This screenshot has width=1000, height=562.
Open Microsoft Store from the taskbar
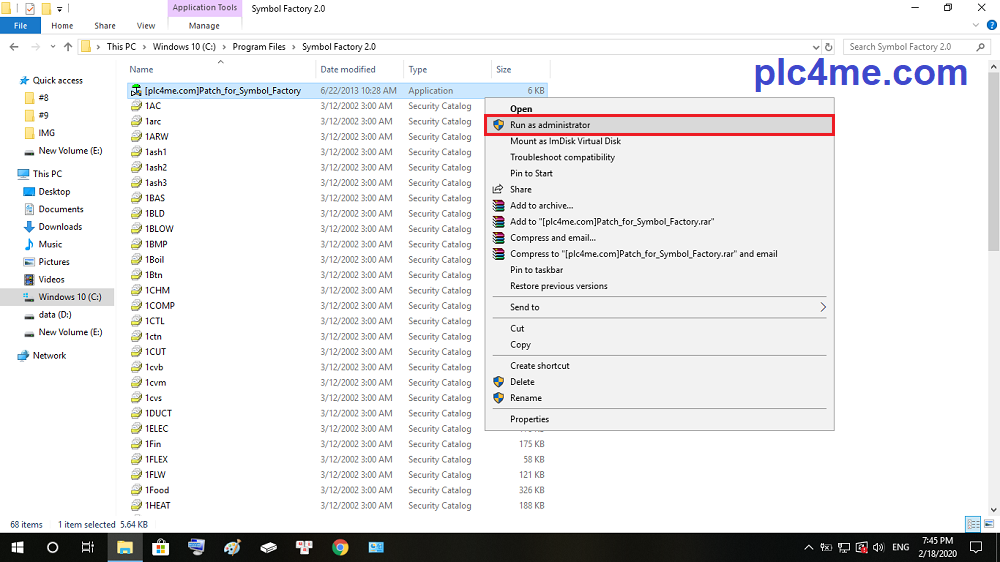point(160,547)
